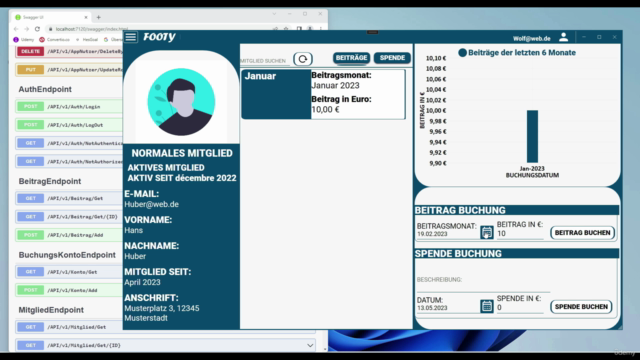640x360 pixels.
Task: Expand POST /API/v1/Auth/LogOut endpoint
Action: 69,125
